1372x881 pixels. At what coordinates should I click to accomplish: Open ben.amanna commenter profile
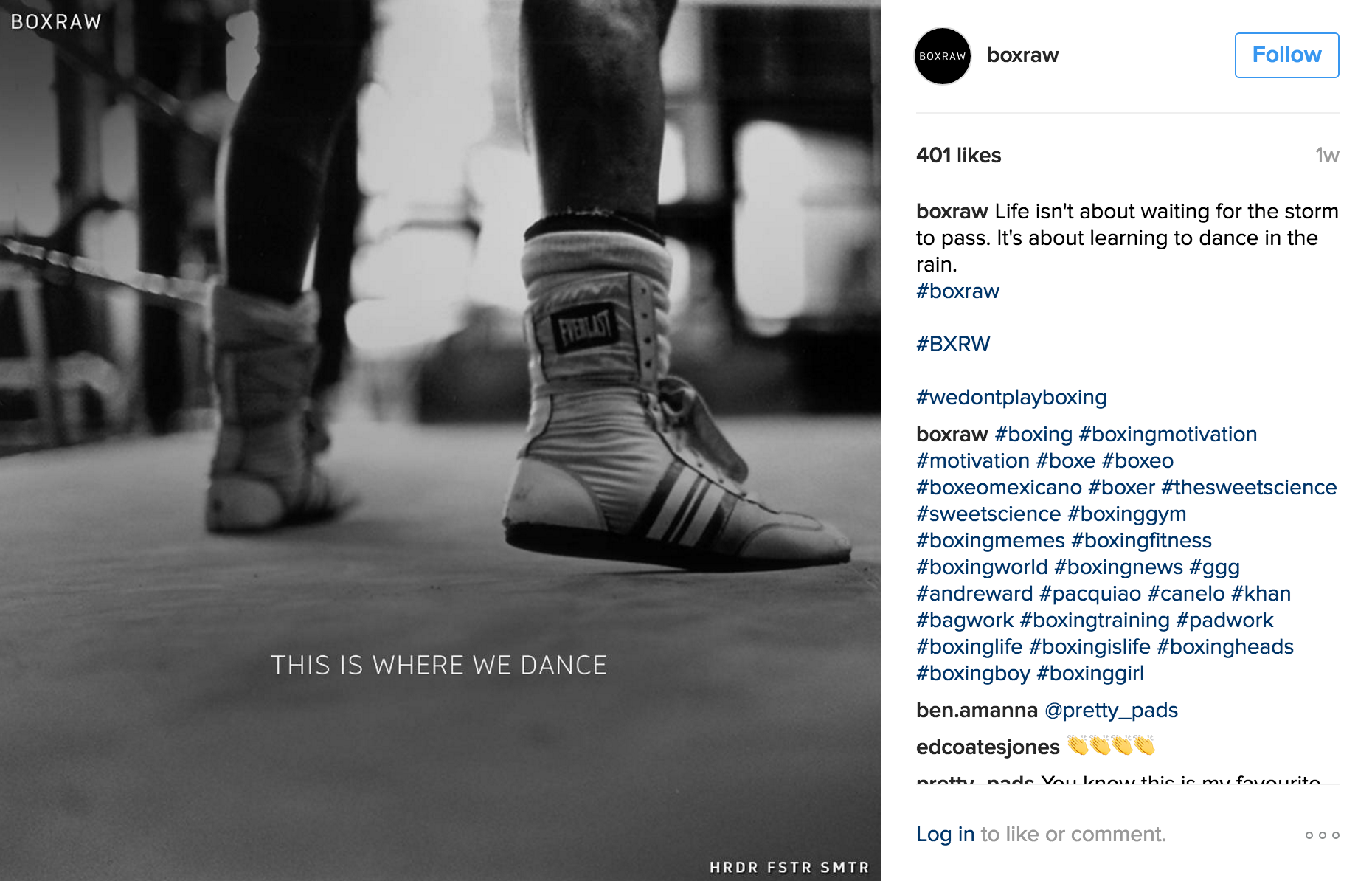977,711
